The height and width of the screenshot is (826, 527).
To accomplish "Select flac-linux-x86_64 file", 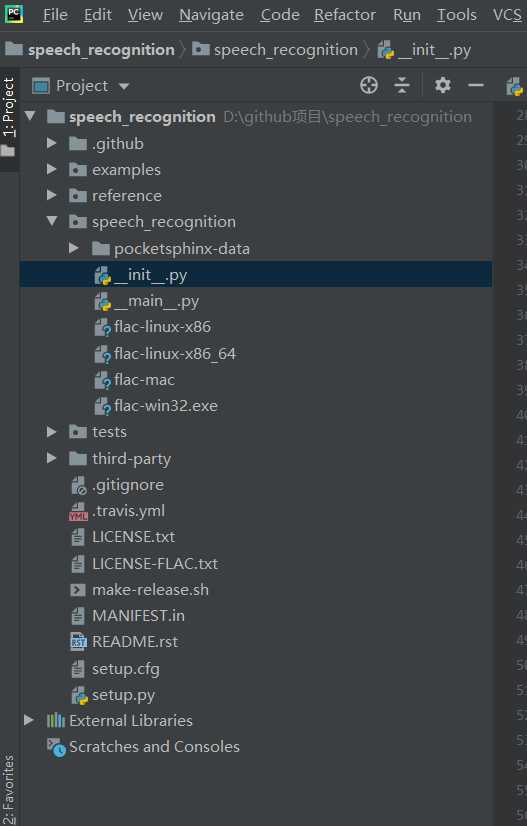I will (175, 353).
